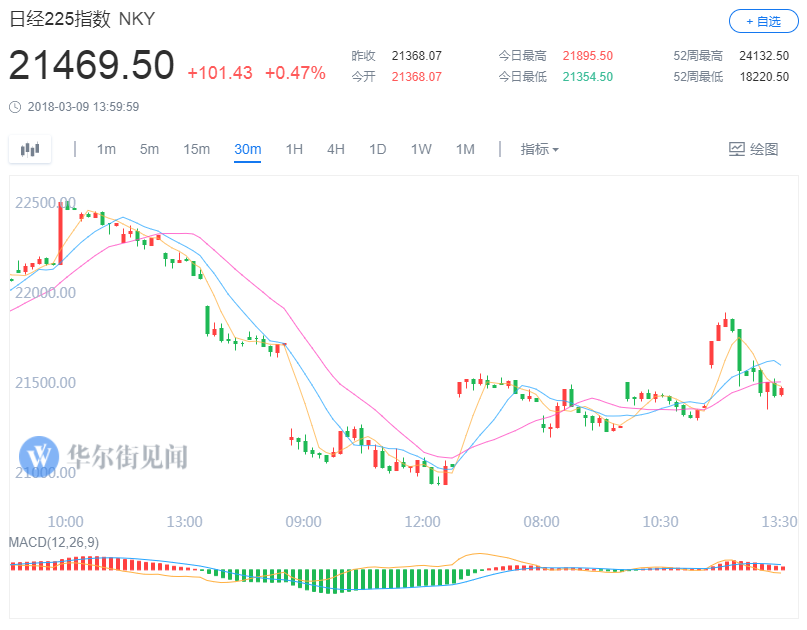Screen dimensions: 807x630
Task: Click the 12:00 time axis label
Action: coord(422,522)
